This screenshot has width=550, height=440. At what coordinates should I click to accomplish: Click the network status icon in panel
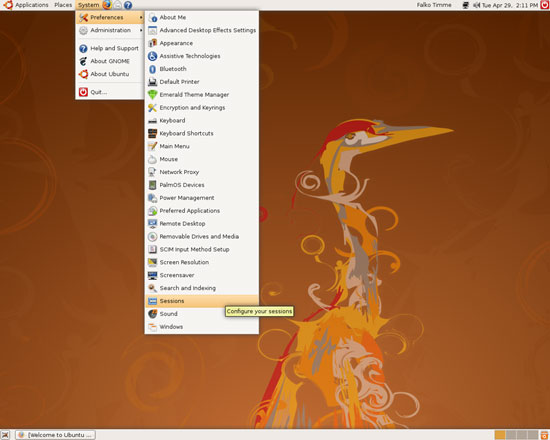(465, 5)
